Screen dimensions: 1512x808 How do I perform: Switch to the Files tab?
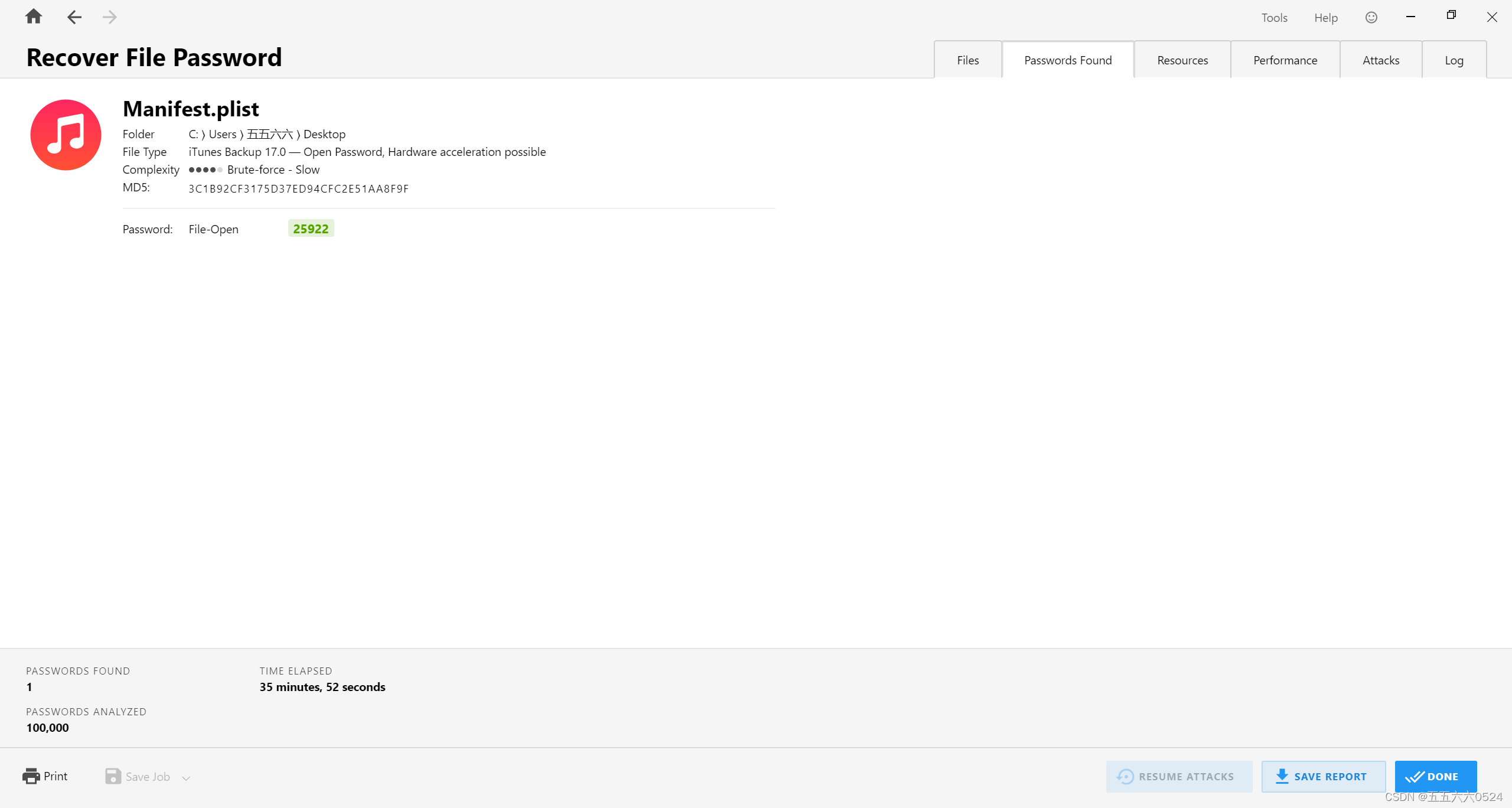pyautogui.click(x=967, y=60)
